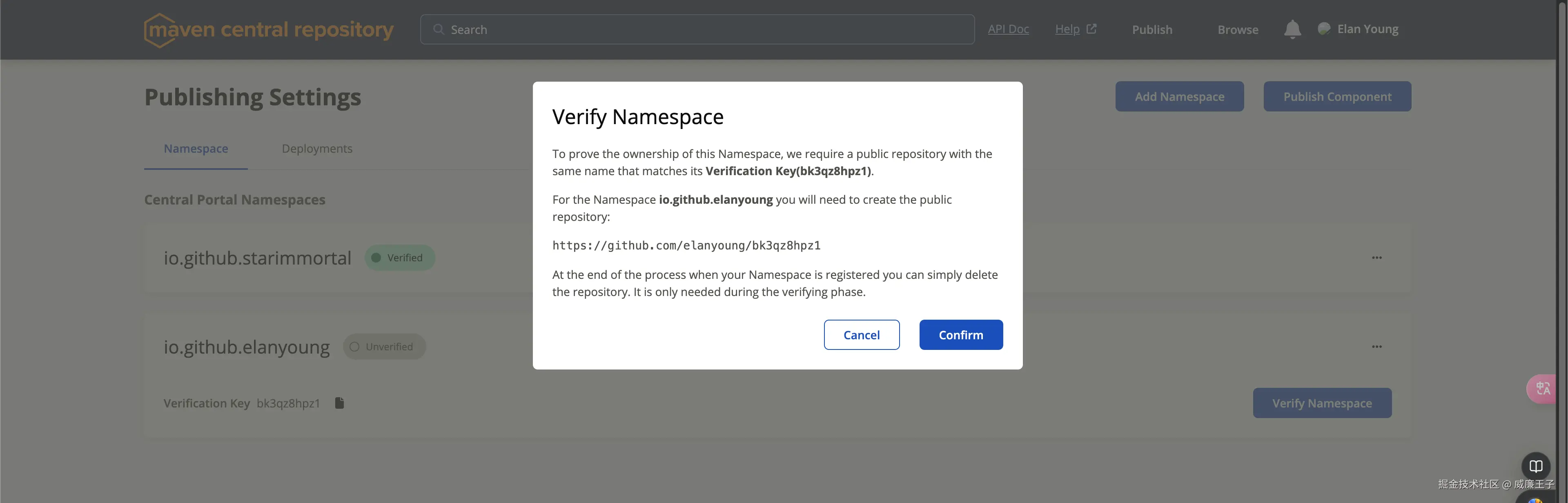This screenshot has height=503, width=1568.
Task: Open the options menu for io.github.elanyoung
Action: tap(1377, 347)
